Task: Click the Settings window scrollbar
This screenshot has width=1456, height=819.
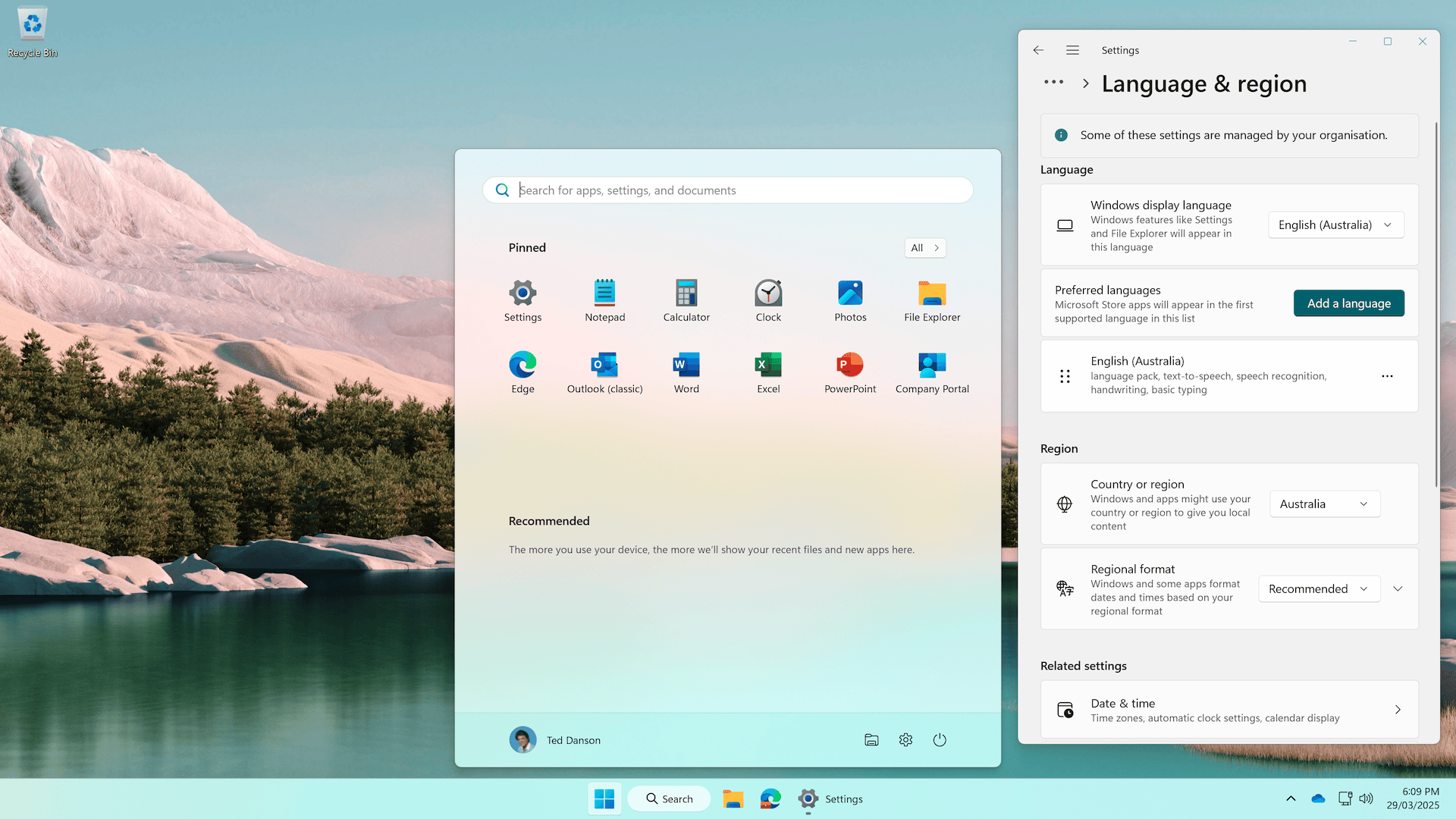Action: click(1436, 304)
